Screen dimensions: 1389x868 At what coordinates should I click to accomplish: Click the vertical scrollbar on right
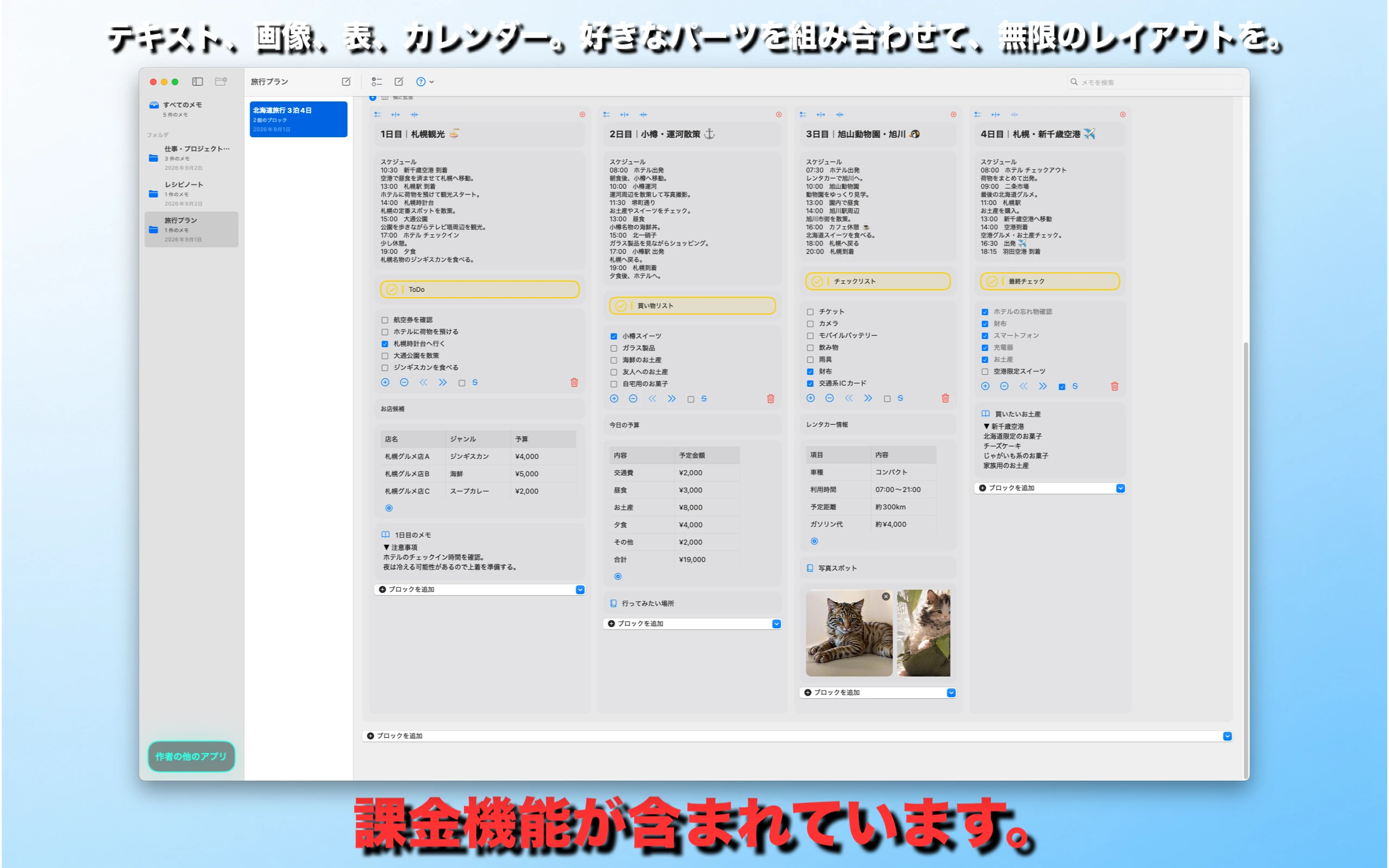tap(1246, 560)
